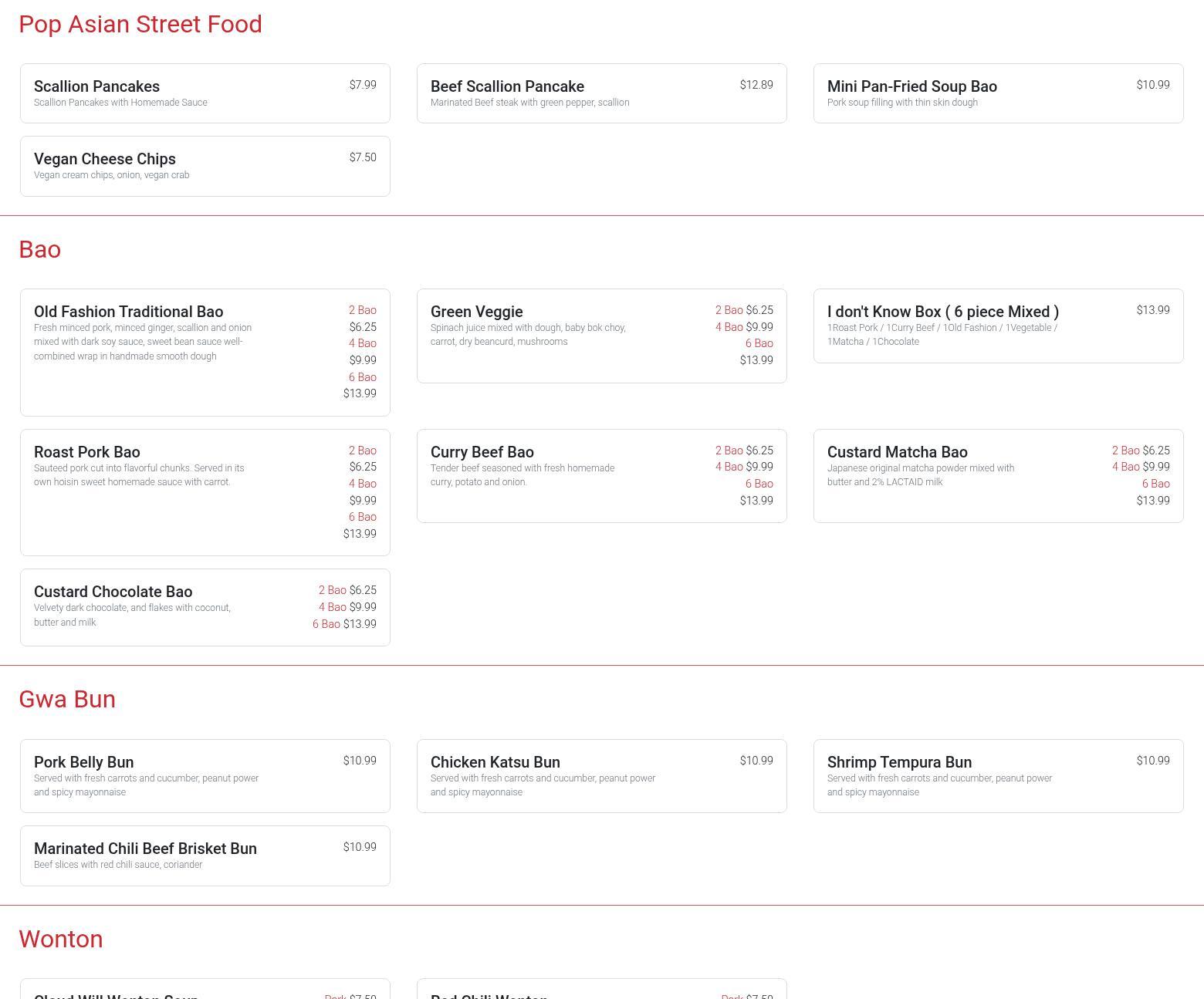This screenshot has width=1204, height=999.
Task: Click 'Marinated Beef steak with green pepper' description
Action: 529,103
